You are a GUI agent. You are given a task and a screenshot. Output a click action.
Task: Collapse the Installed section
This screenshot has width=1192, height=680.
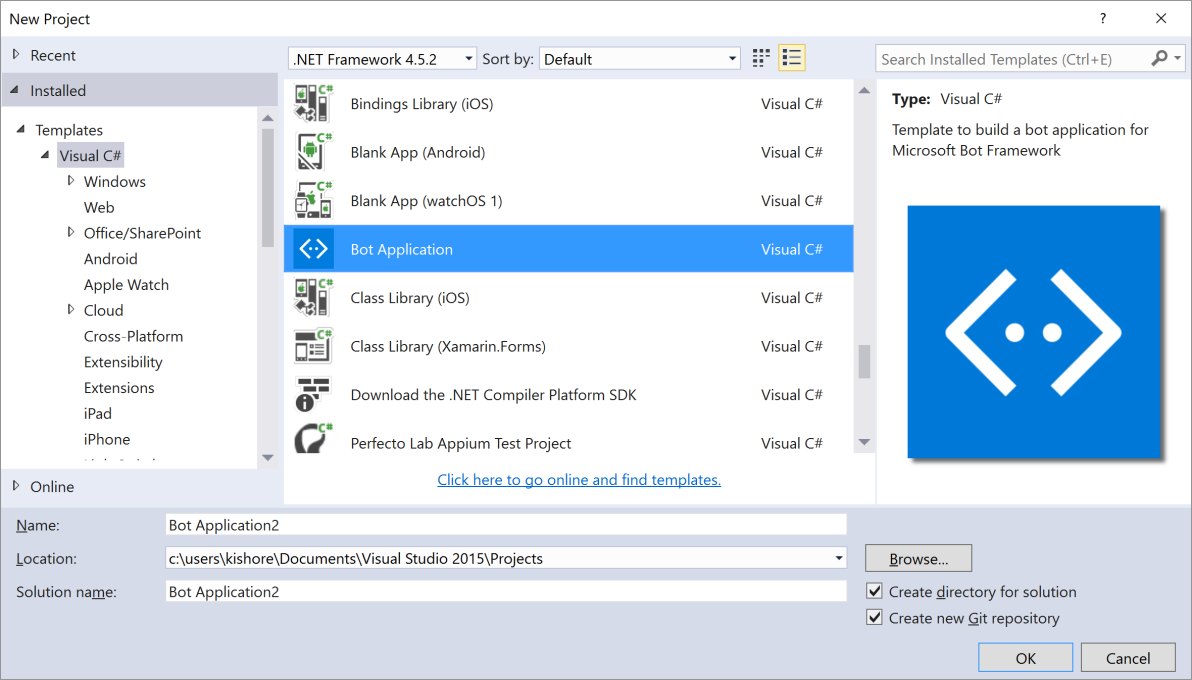point(14,90)
